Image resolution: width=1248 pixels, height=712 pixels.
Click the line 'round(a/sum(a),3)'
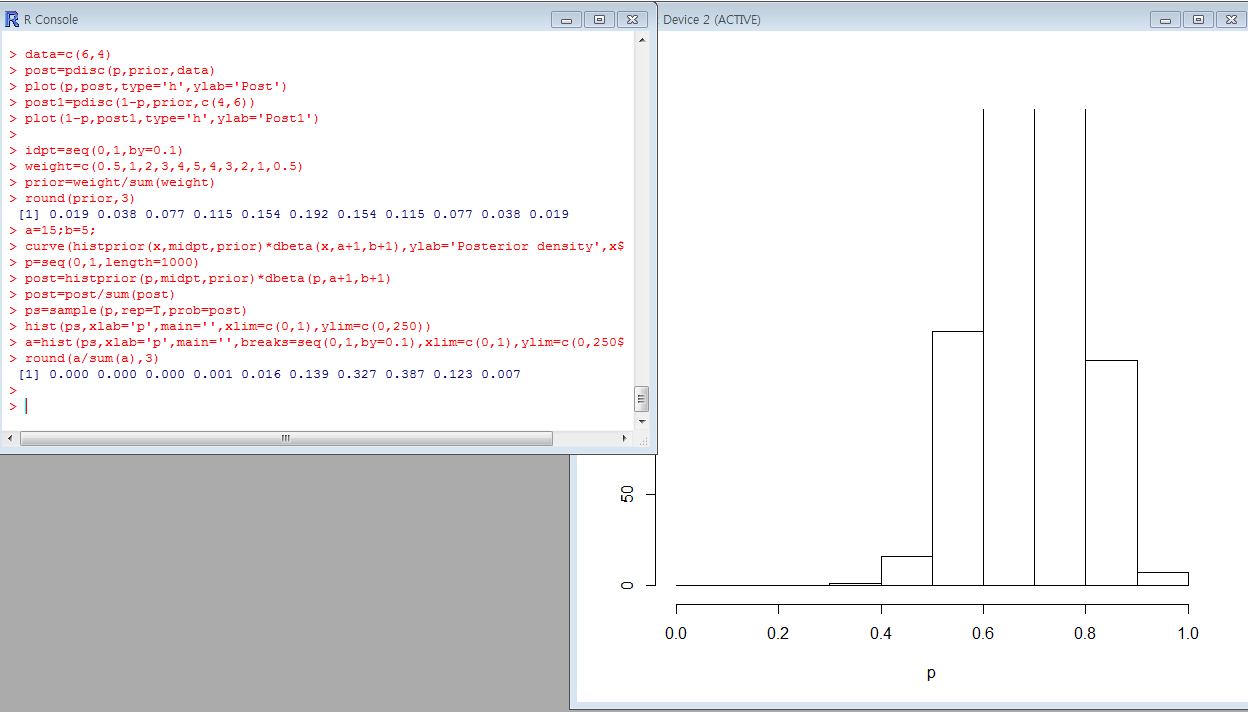[x=92, y=358]
